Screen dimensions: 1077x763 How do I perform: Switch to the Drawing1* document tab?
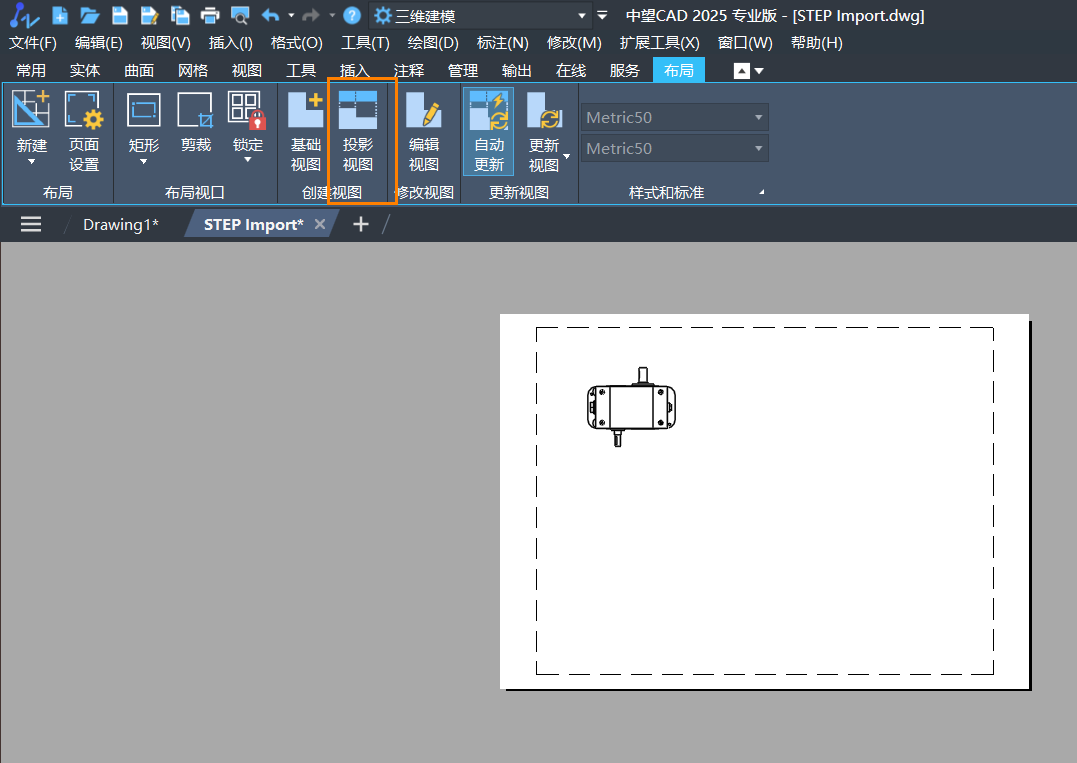pyautogui.click(x=120, y=224)
